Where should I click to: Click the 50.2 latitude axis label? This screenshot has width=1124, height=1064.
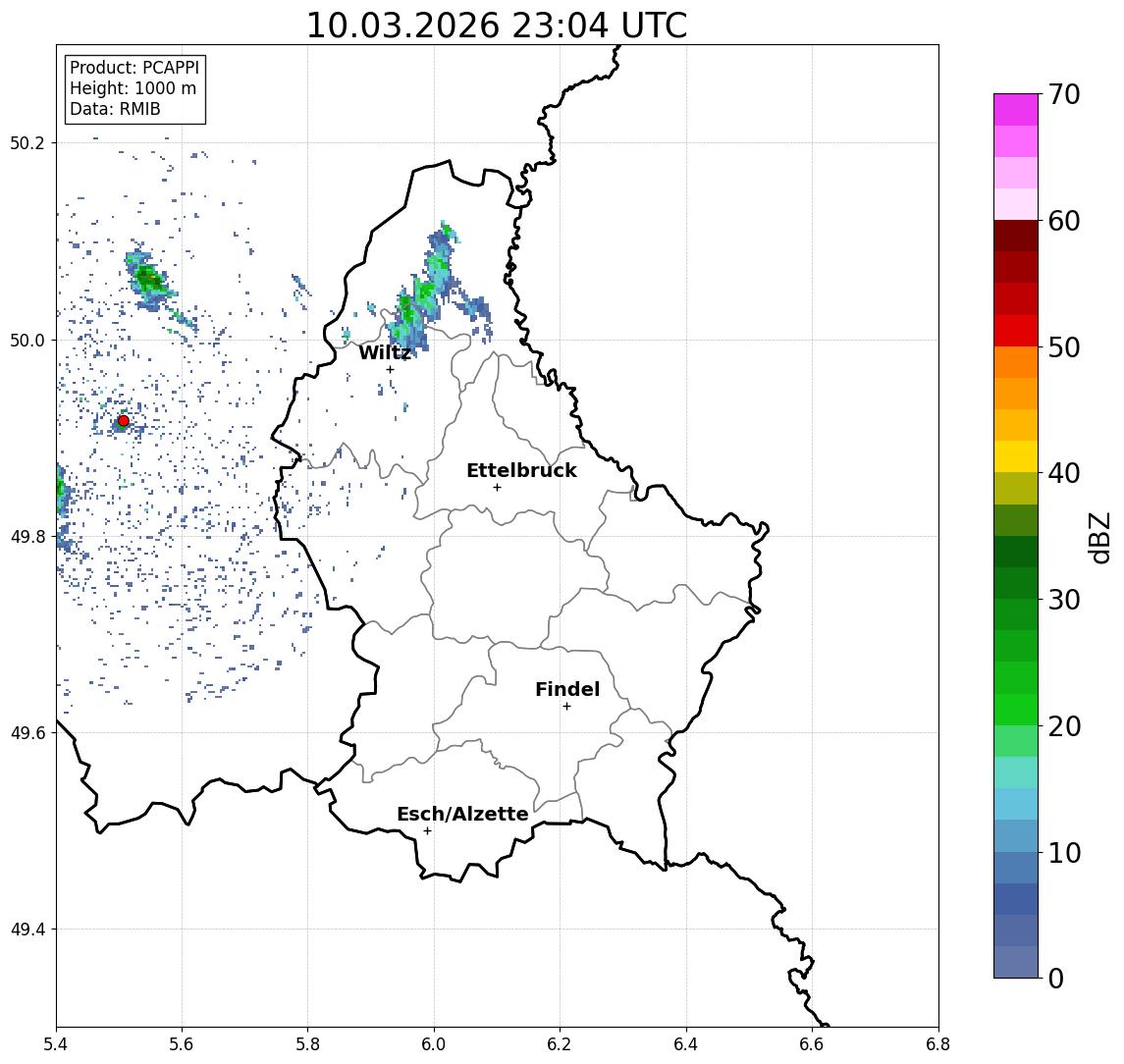[27, 142]
